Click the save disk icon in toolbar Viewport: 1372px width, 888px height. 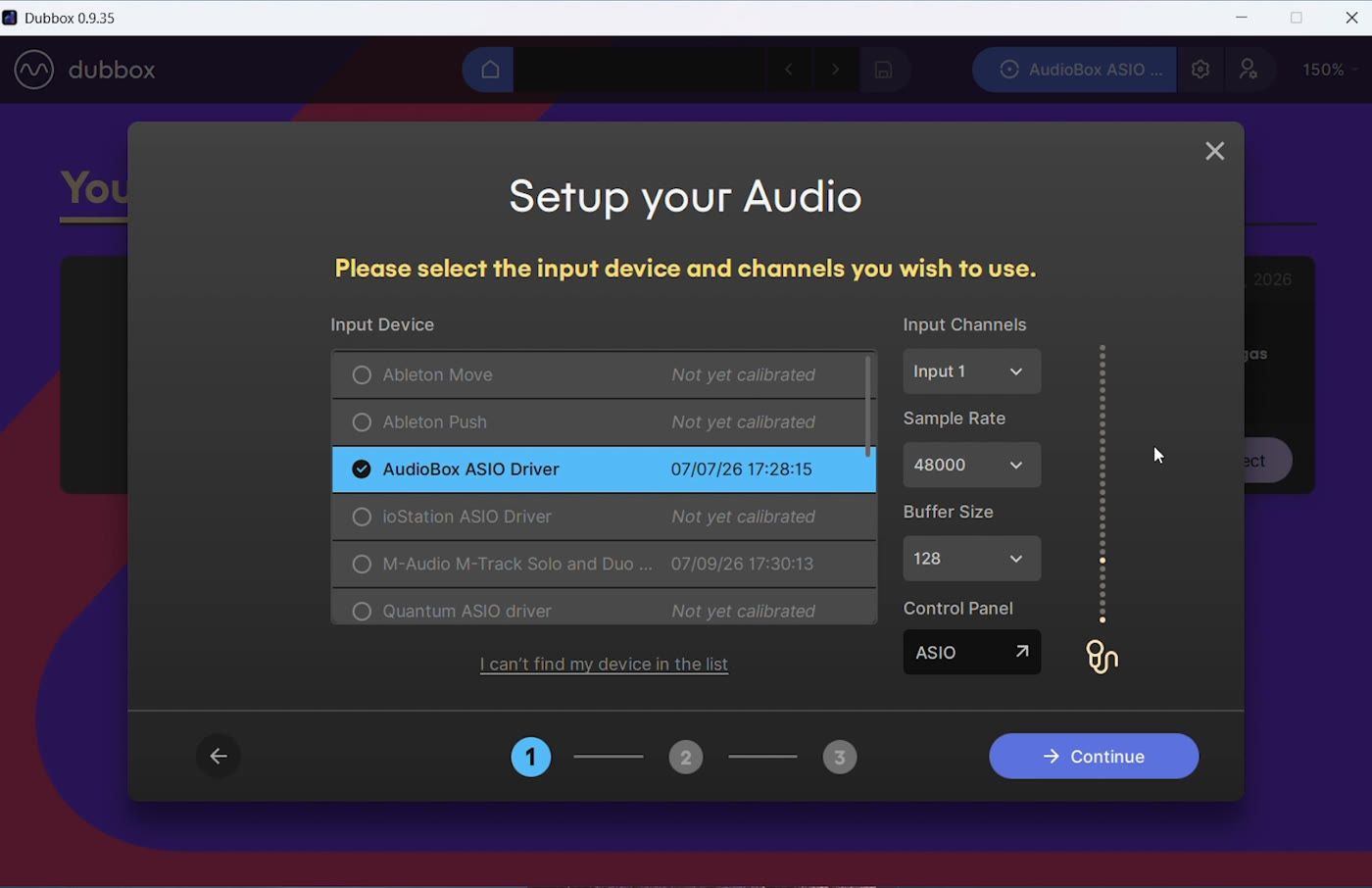tap(883, 70)
